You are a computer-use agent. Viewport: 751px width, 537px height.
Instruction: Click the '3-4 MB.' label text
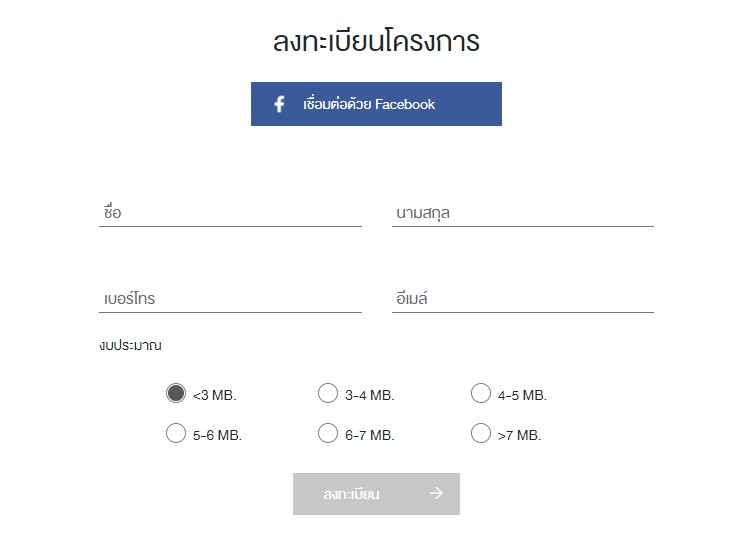pyautogui.click(x=370, y=395)
